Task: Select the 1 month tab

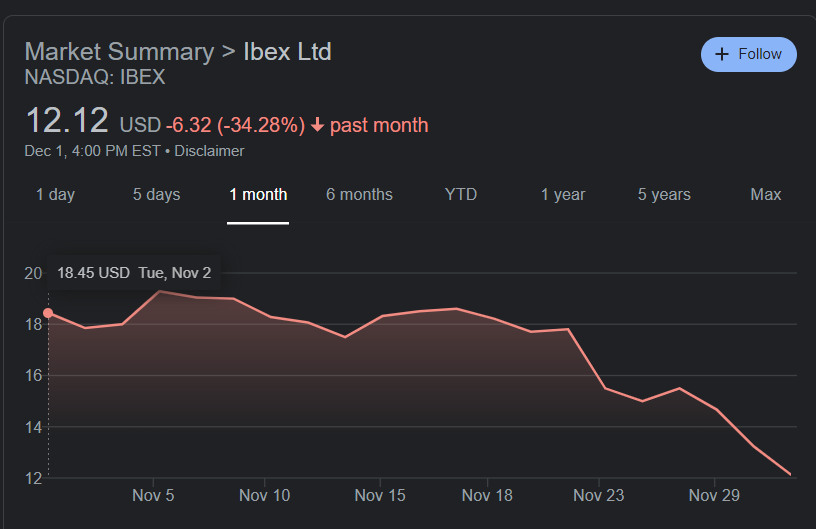Action: 258,195
